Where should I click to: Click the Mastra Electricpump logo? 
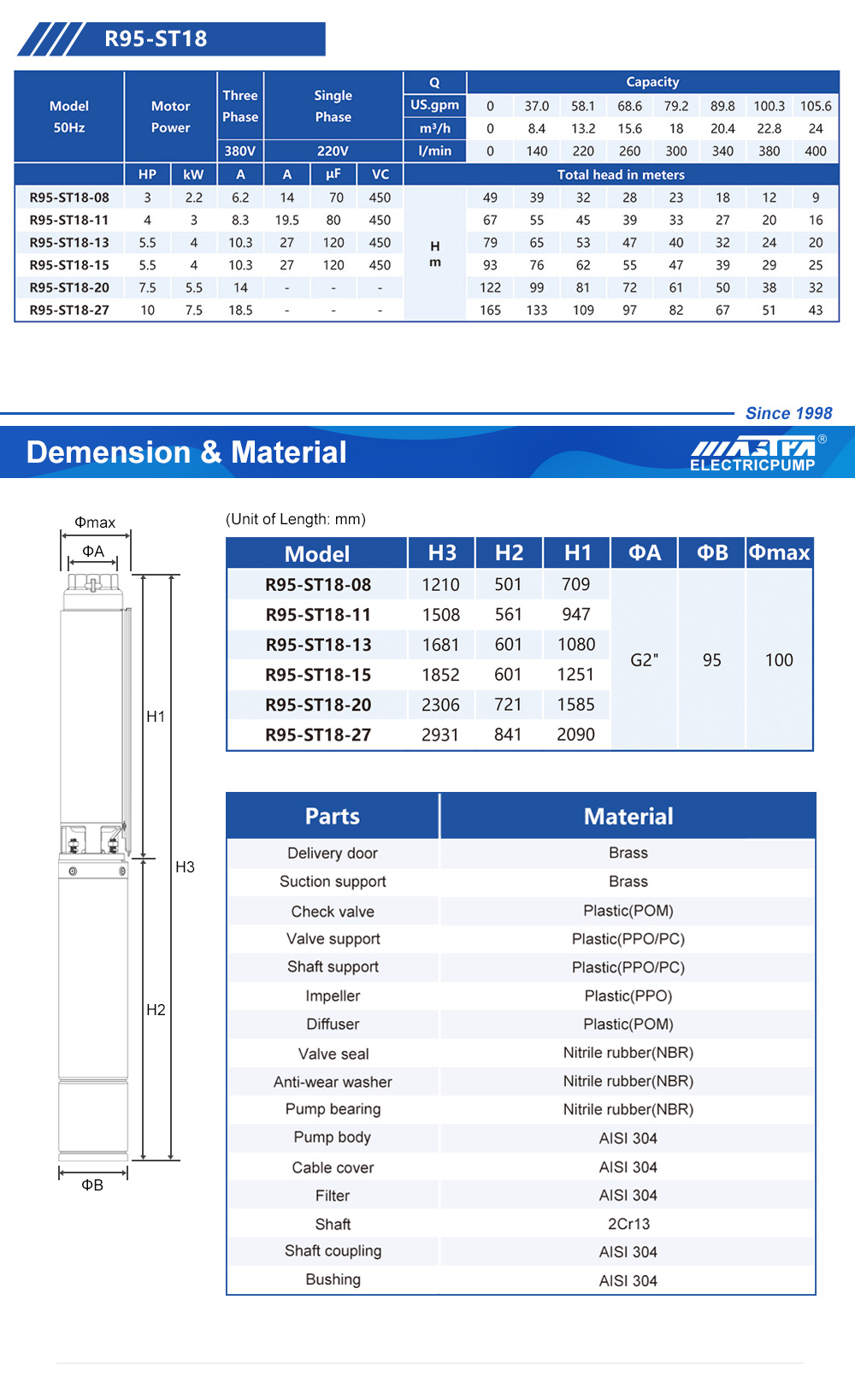(x=752, y=454)
